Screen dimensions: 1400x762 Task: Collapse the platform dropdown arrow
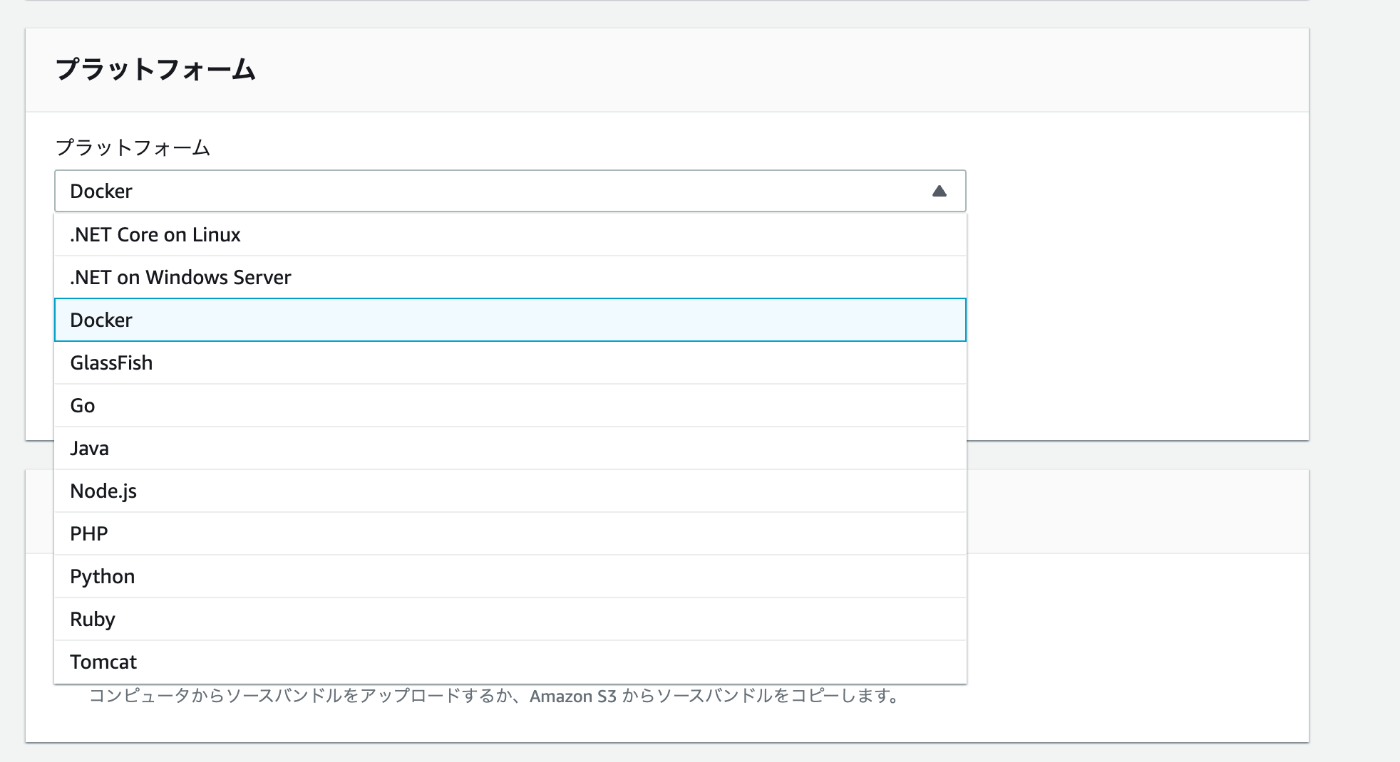coord(939,191)
